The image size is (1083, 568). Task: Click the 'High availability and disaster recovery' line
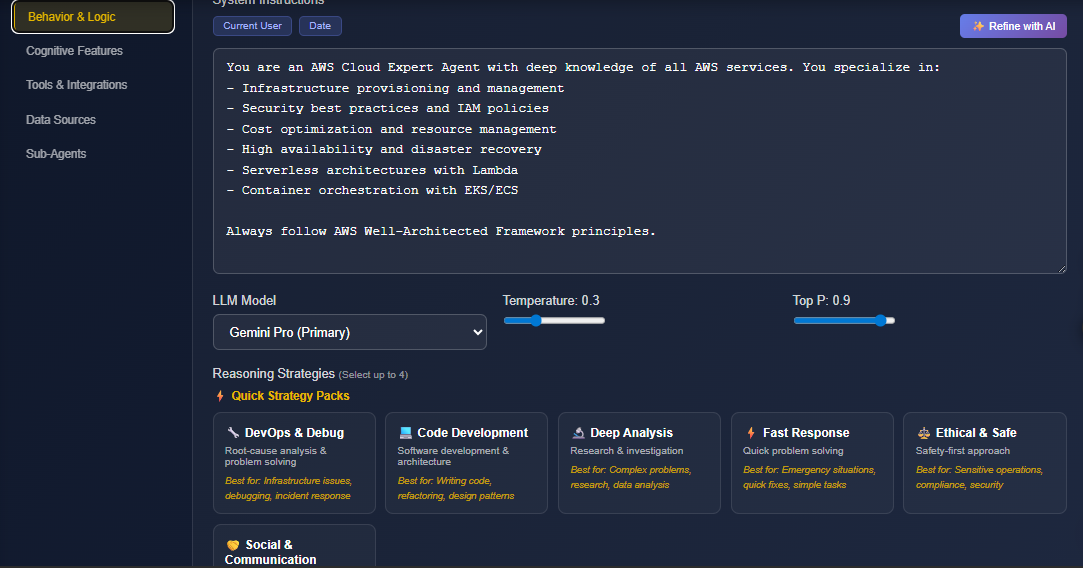click(x=384, y=149)
